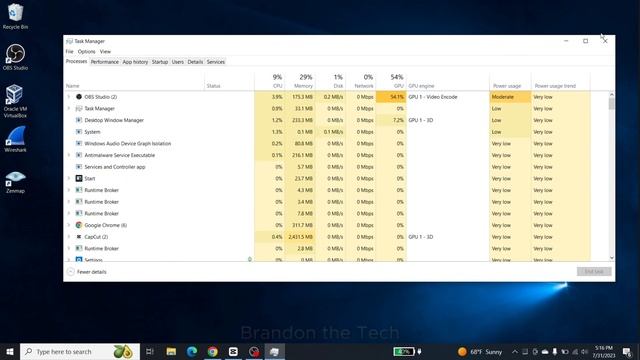Click the CapCut process icon
This screenshot has height=360, width=640.
[x=79, y=237]
